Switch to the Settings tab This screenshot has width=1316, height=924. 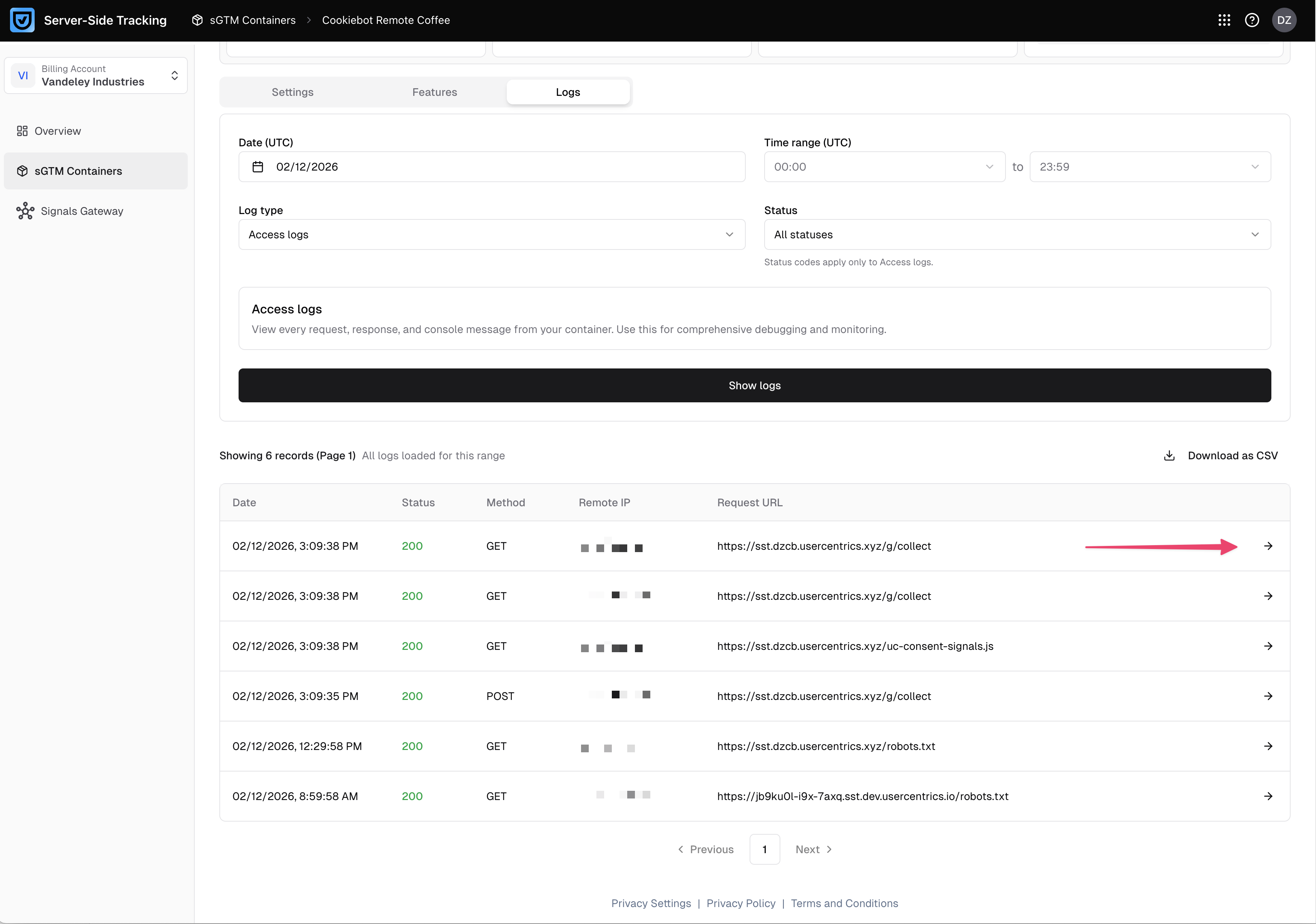pos(292,92)
